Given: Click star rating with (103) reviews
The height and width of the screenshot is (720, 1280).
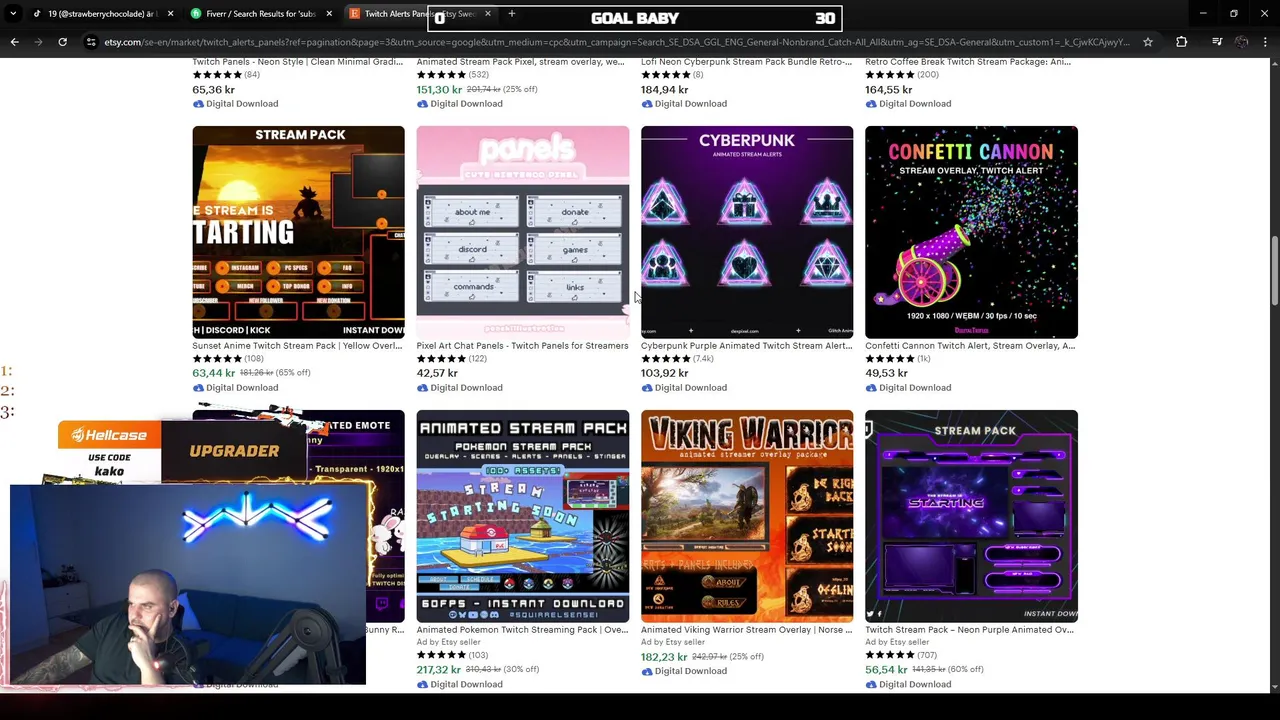Looking at the screenshot, I should point(452,656).
